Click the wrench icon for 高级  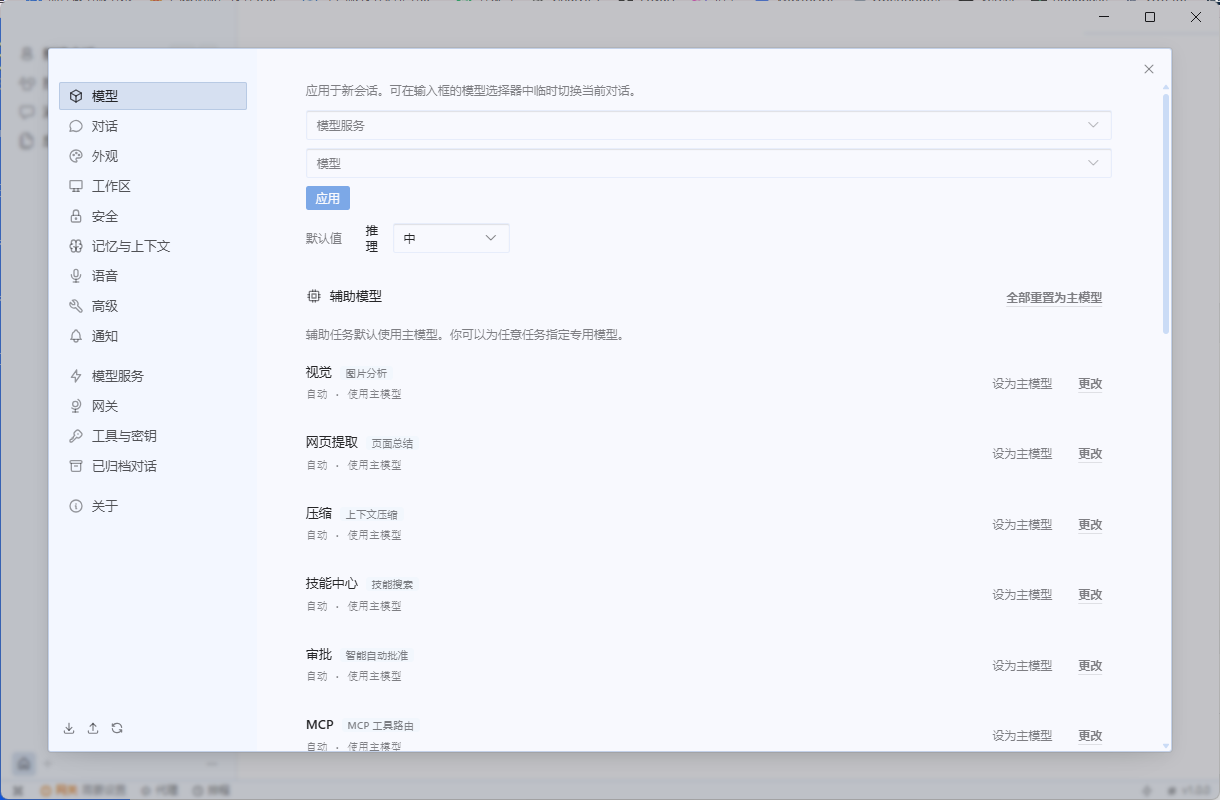(76, 306)
